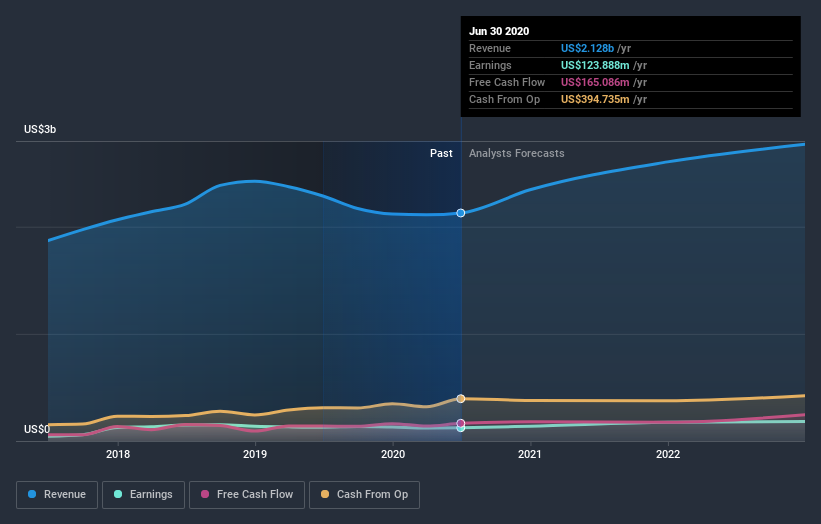821x524 pixels.
Task: Click the US$3b y-axis label
Action: point(40,129)
